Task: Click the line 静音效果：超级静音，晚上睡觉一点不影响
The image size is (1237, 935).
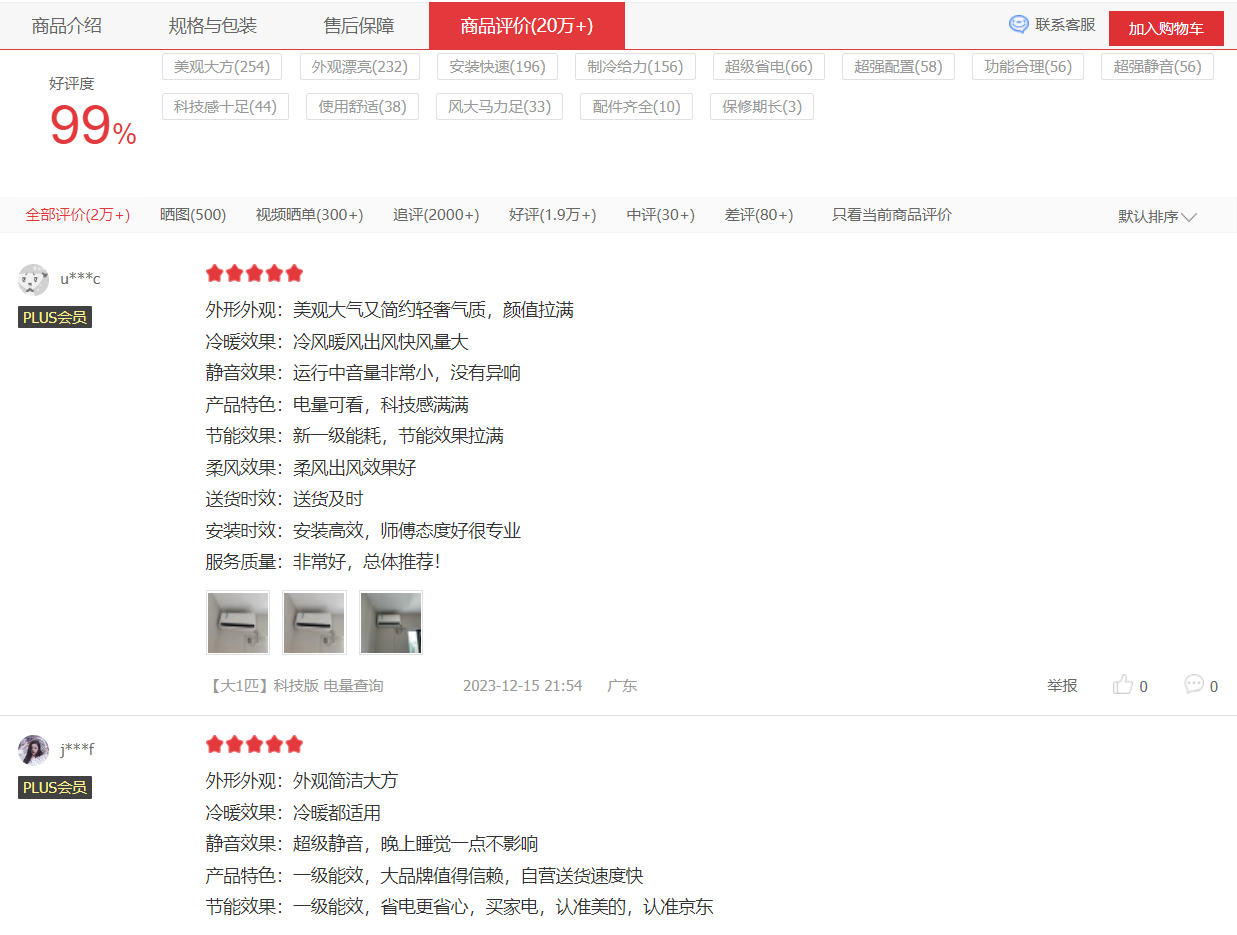Action: tap(372, 844)
